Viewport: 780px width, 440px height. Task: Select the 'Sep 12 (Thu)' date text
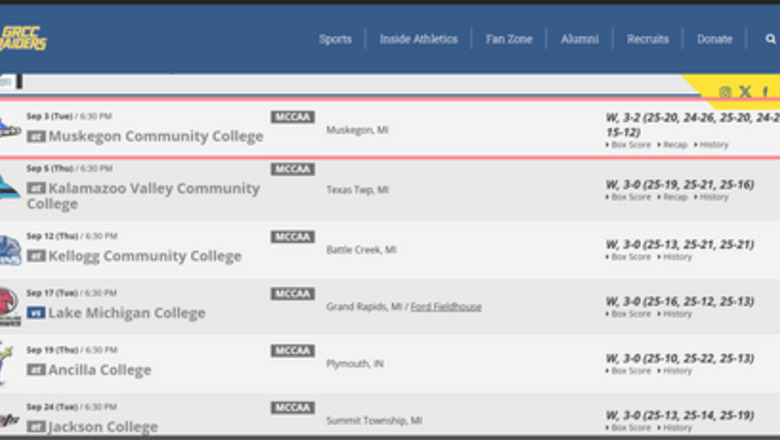coord(52,236)
